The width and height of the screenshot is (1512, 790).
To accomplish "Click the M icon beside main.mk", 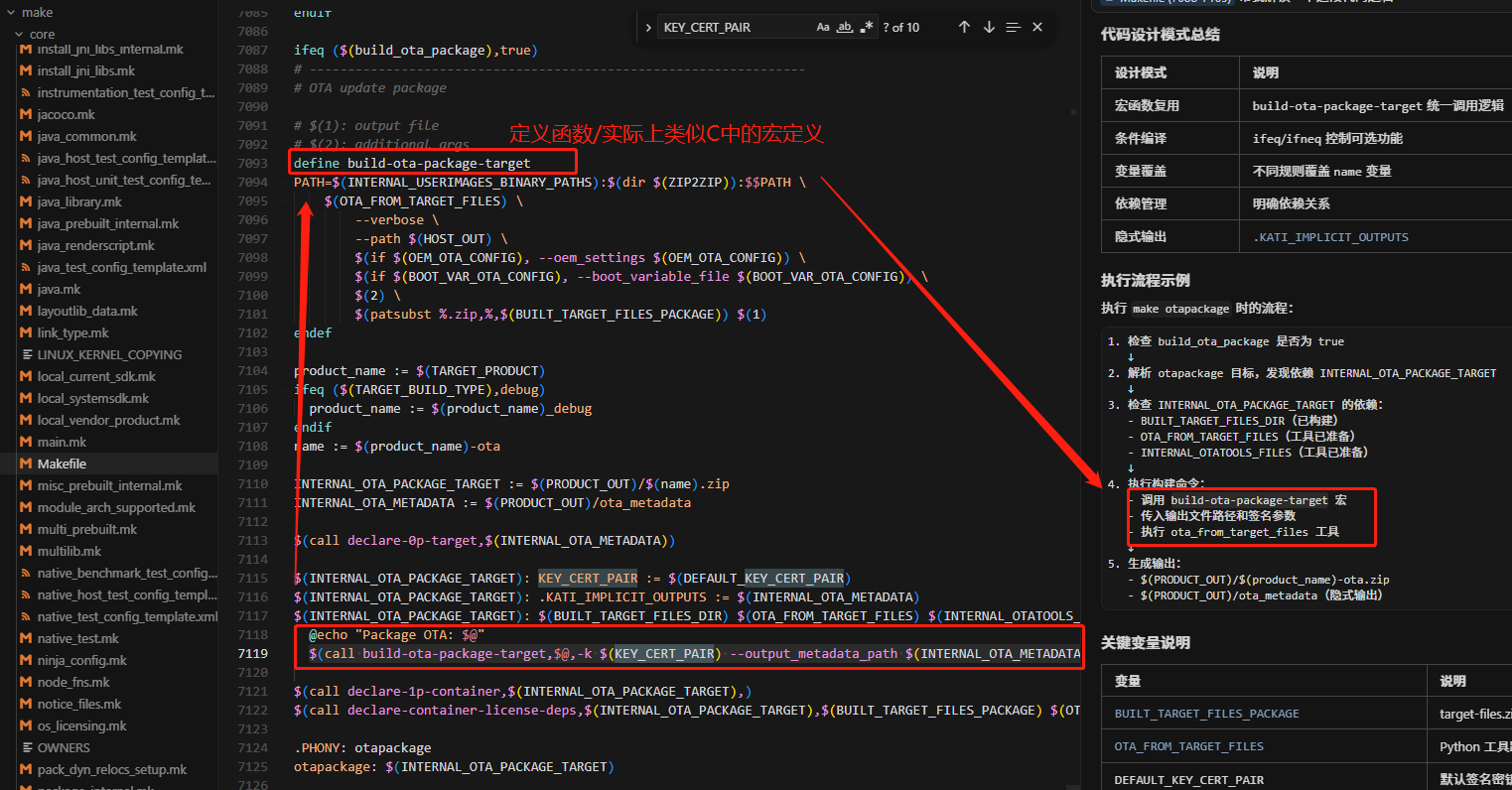I will 26,442.
